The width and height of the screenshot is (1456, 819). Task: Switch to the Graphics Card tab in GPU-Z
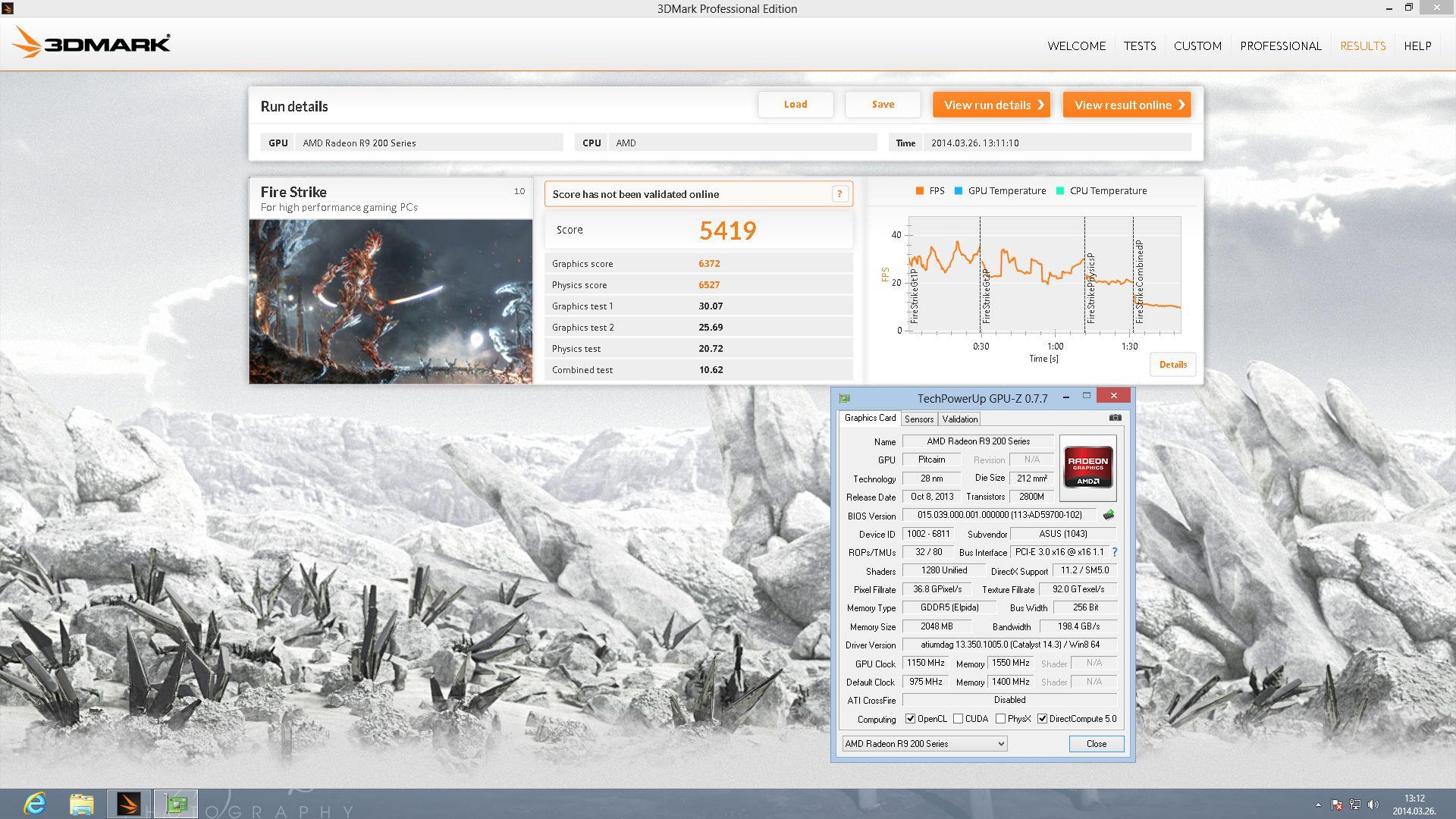[x=870, y=418]
